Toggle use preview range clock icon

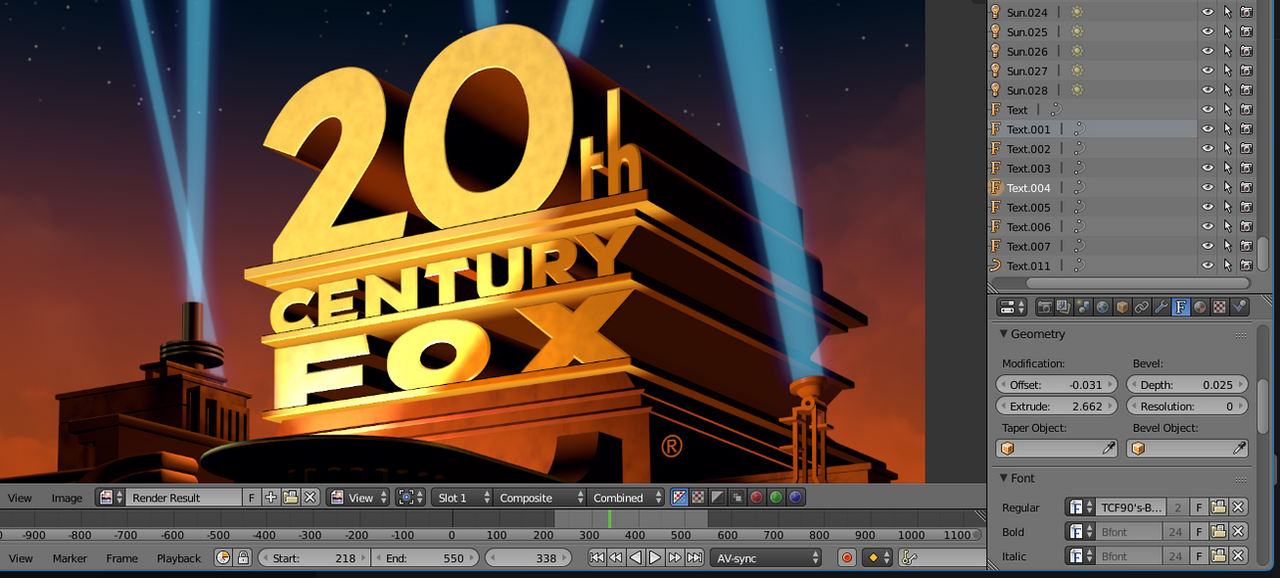(223, 558)
